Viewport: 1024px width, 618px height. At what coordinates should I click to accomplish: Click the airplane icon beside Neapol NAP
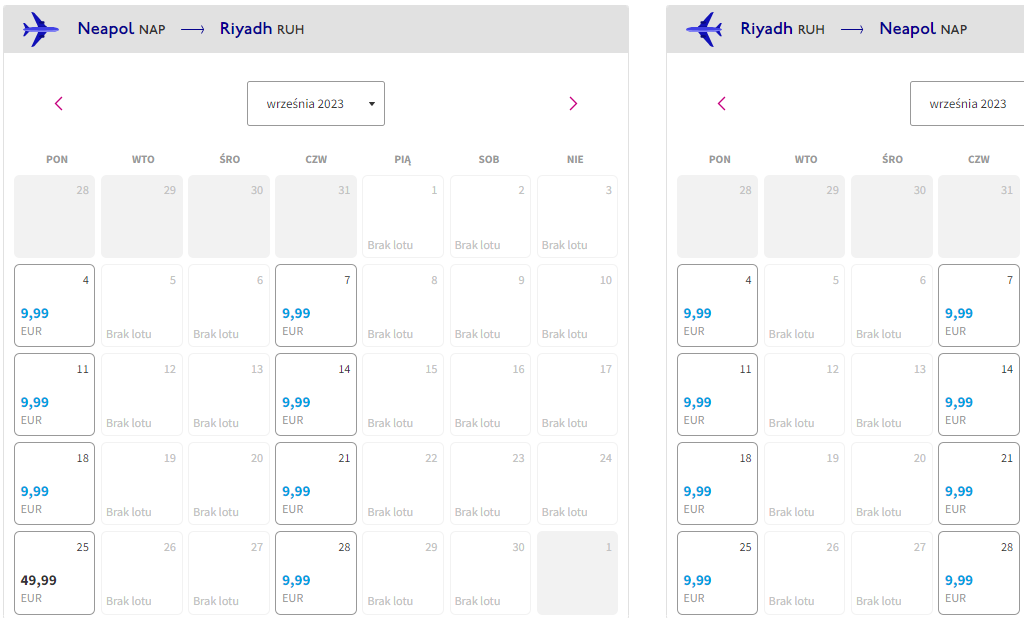point(40,29)
